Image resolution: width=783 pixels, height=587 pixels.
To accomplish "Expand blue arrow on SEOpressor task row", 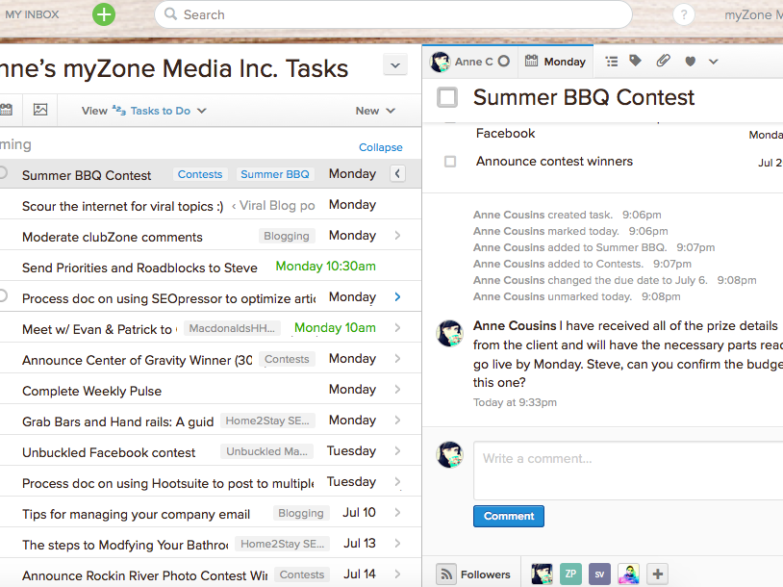I will 397,297.
